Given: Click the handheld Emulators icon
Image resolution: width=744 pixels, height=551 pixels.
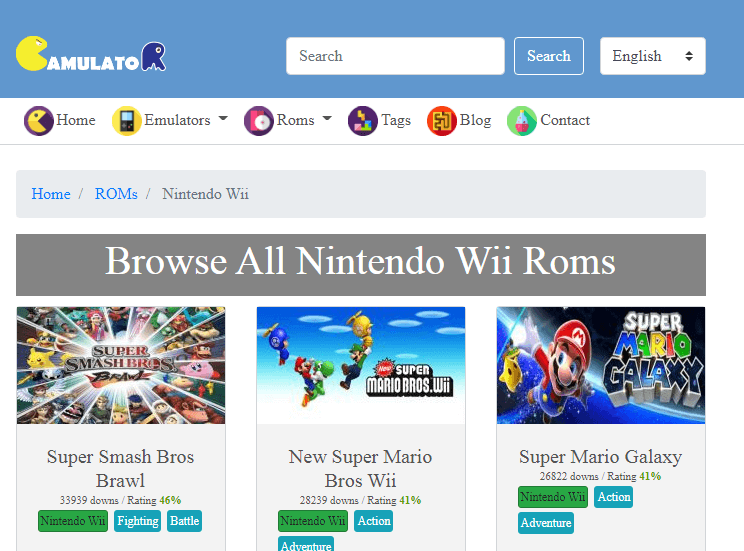Looking at the screenshot, I should coord(127,121).
